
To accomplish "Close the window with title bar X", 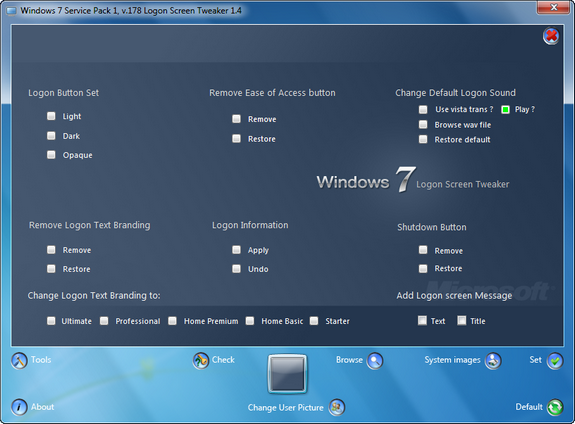I will (554, 7).
